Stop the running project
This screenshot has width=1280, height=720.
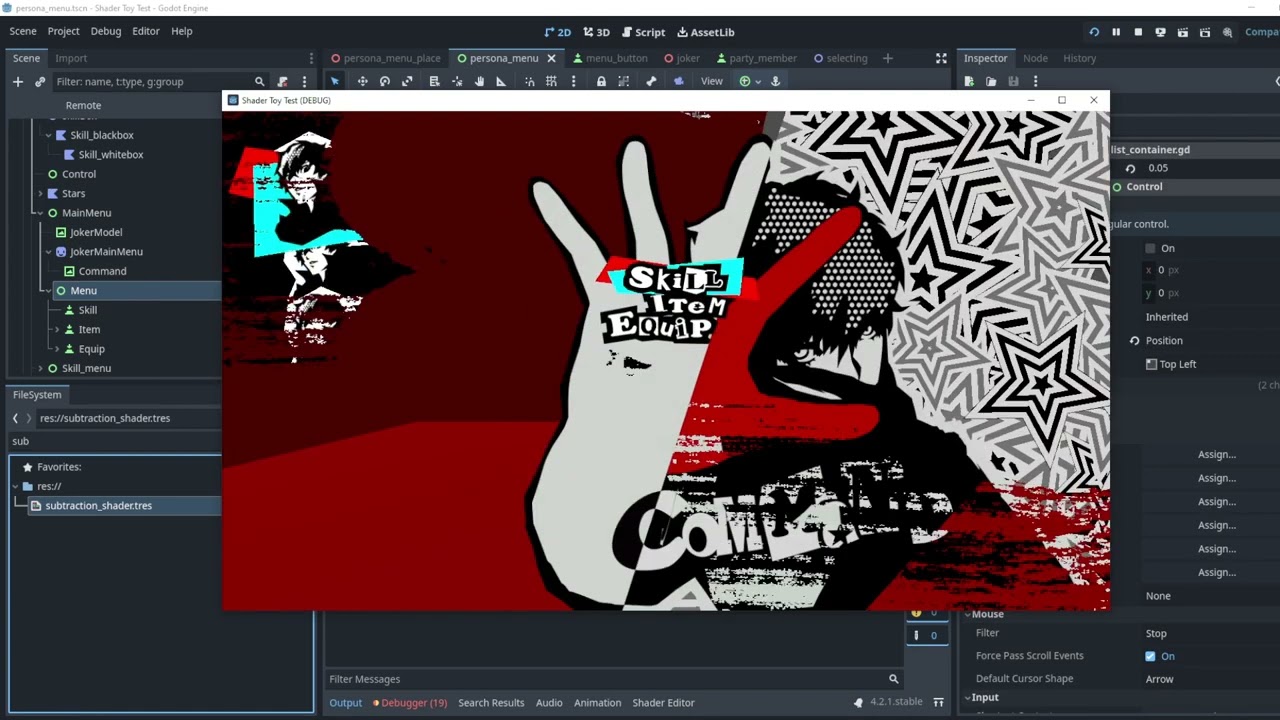coord(1138,32)
